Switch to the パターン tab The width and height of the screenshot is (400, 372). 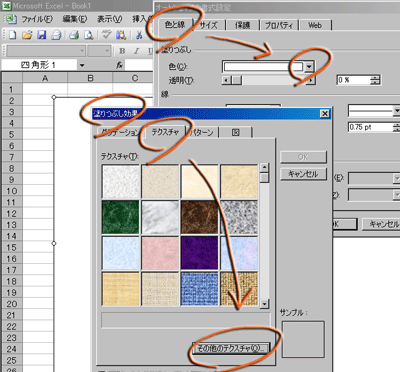pyautogui.click(x=202, y=133)
